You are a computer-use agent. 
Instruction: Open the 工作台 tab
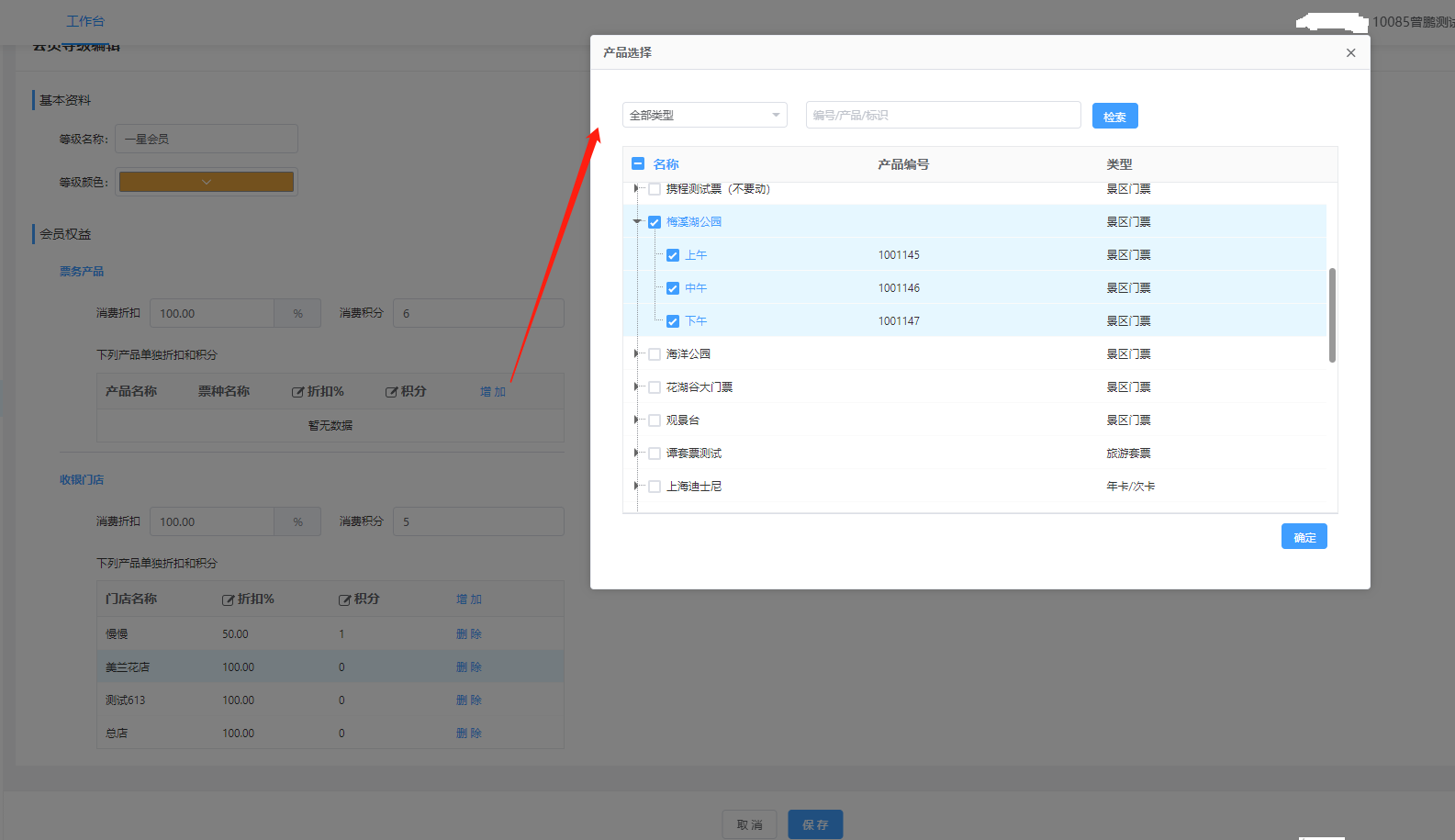point(85,21)
